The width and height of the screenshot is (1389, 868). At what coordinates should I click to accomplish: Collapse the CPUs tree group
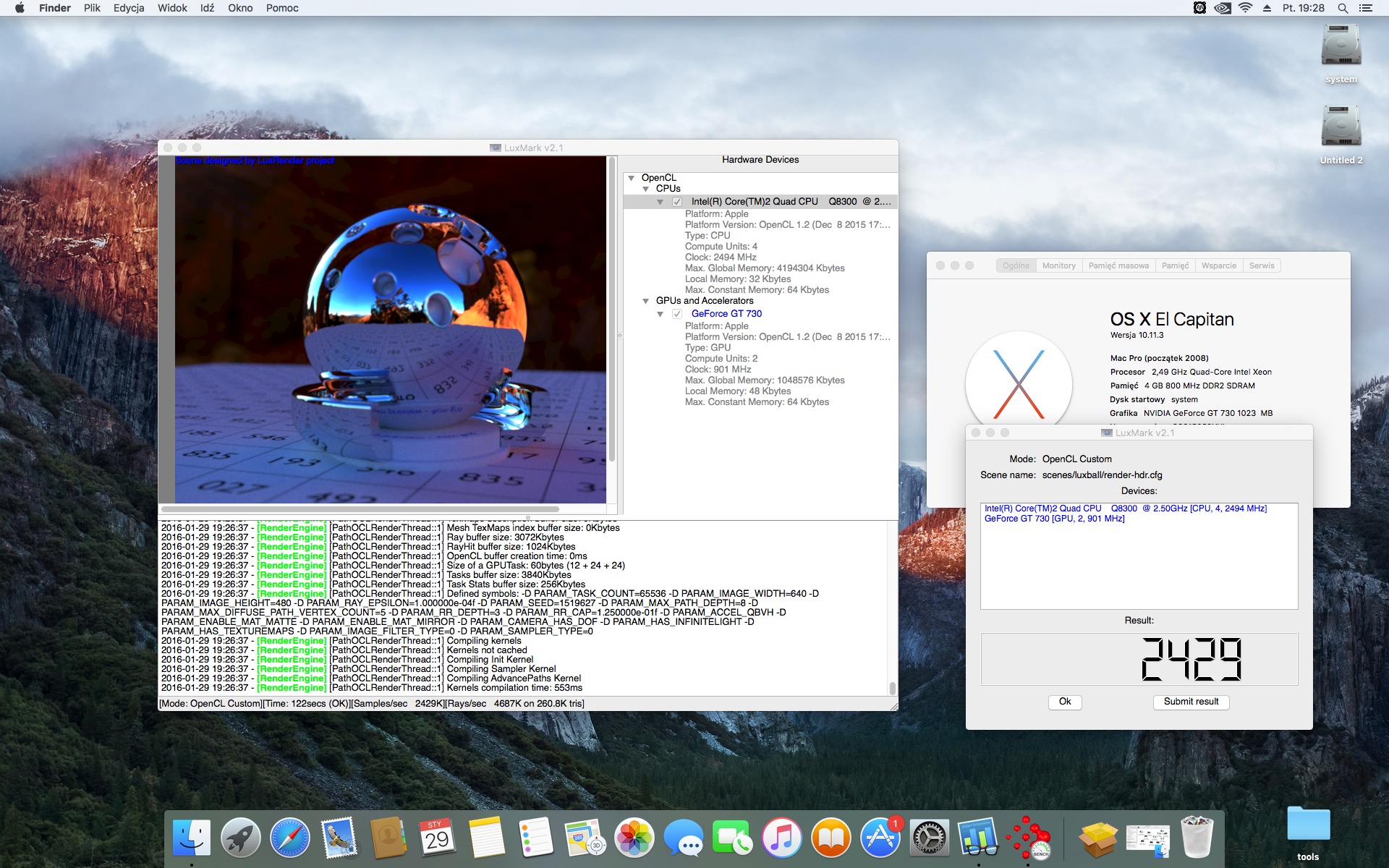pos(646,189)
